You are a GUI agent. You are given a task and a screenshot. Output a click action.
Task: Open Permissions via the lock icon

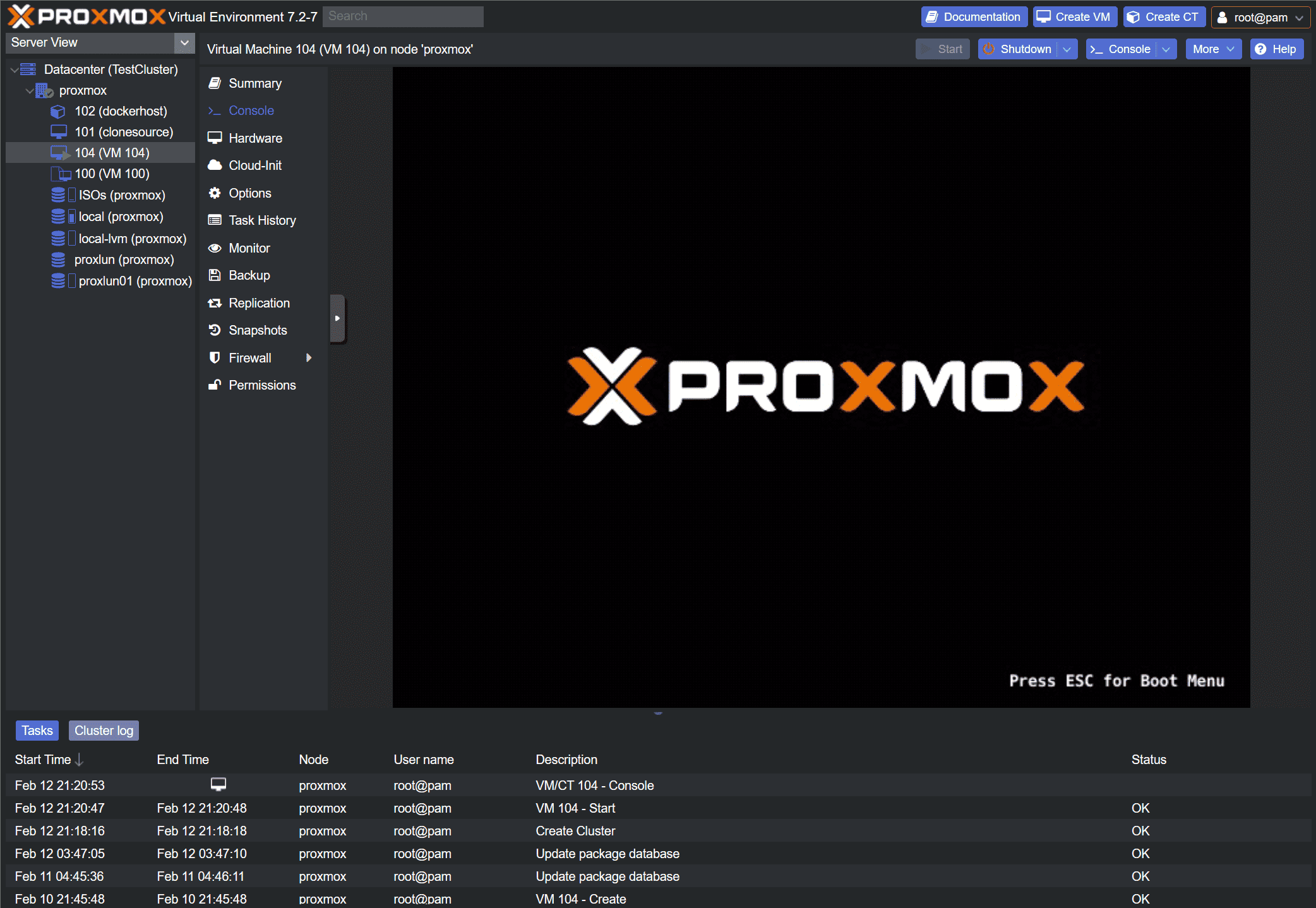coord(215,385)
